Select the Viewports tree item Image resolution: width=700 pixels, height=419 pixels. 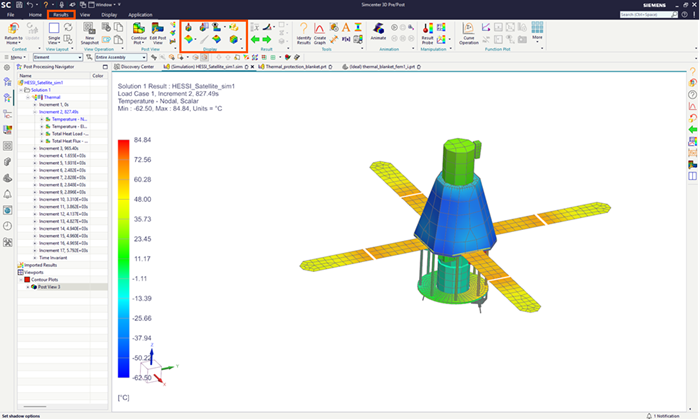coord(34,272)
